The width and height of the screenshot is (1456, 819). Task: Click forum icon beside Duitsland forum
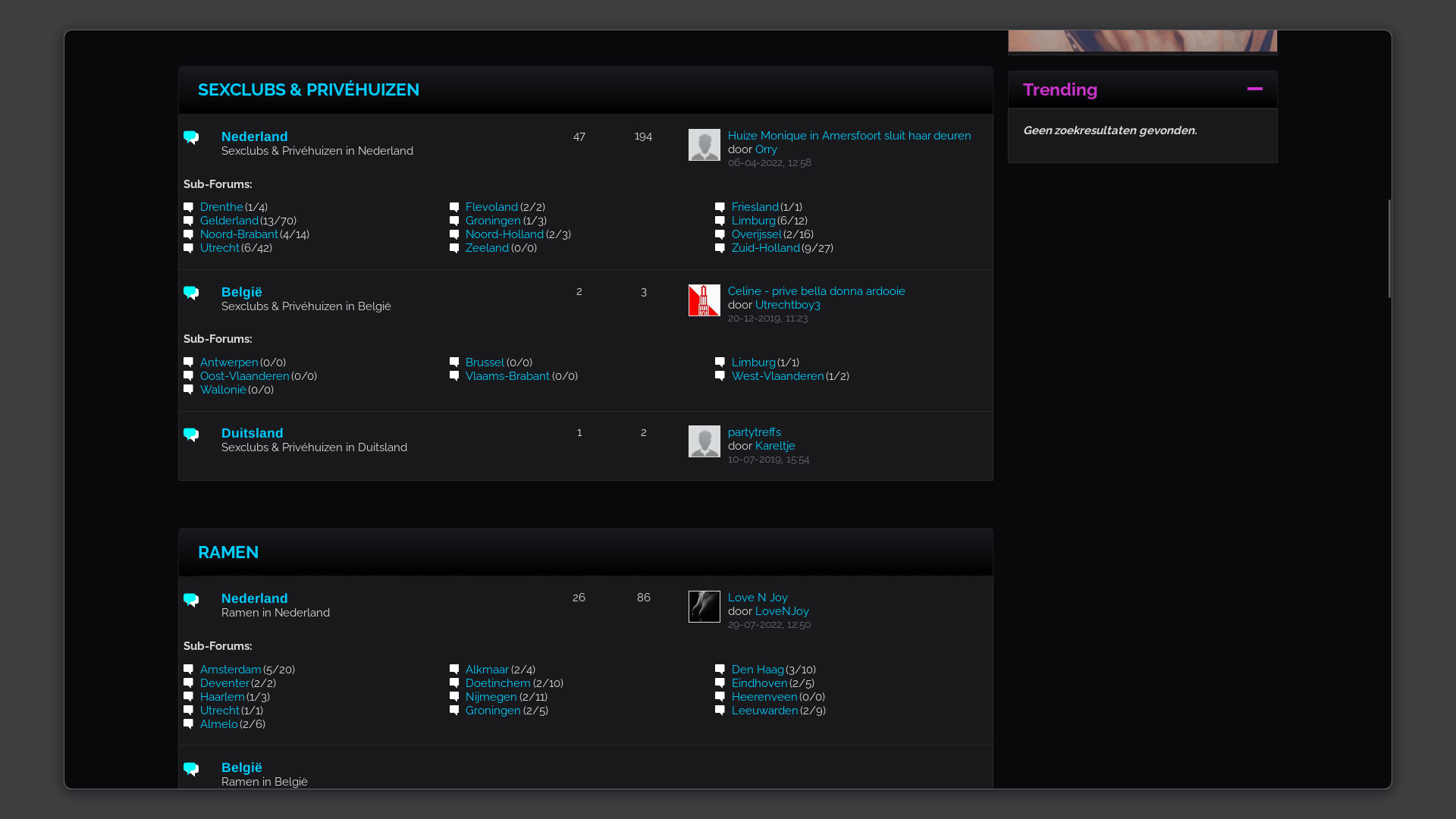[191, 435]
